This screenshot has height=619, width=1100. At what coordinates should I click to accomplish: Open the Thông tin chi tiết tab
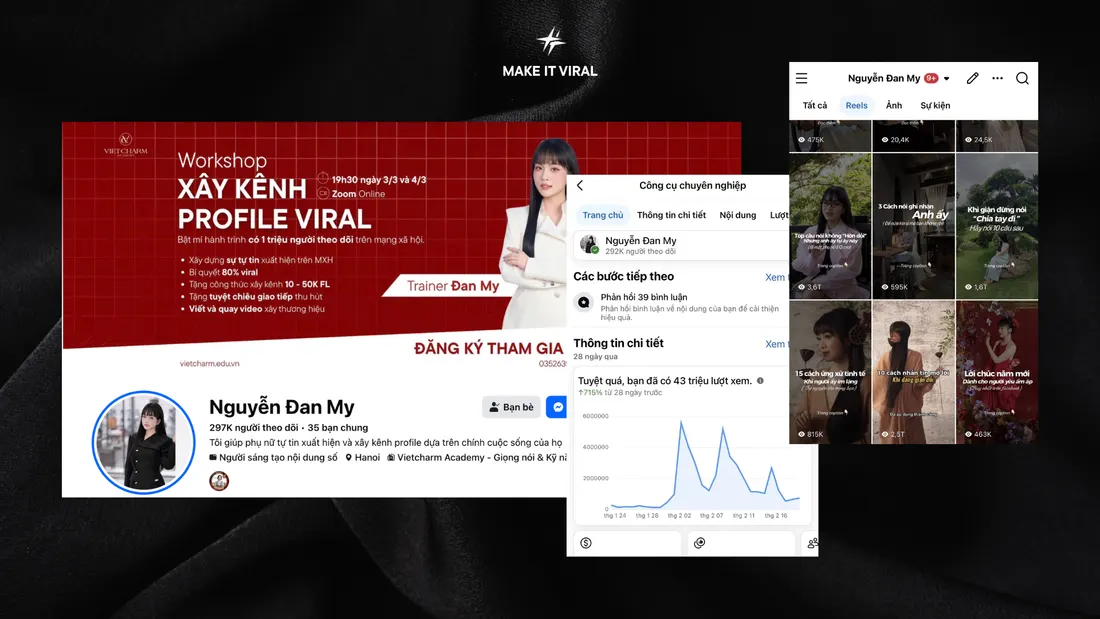click(x=671, y=215)
